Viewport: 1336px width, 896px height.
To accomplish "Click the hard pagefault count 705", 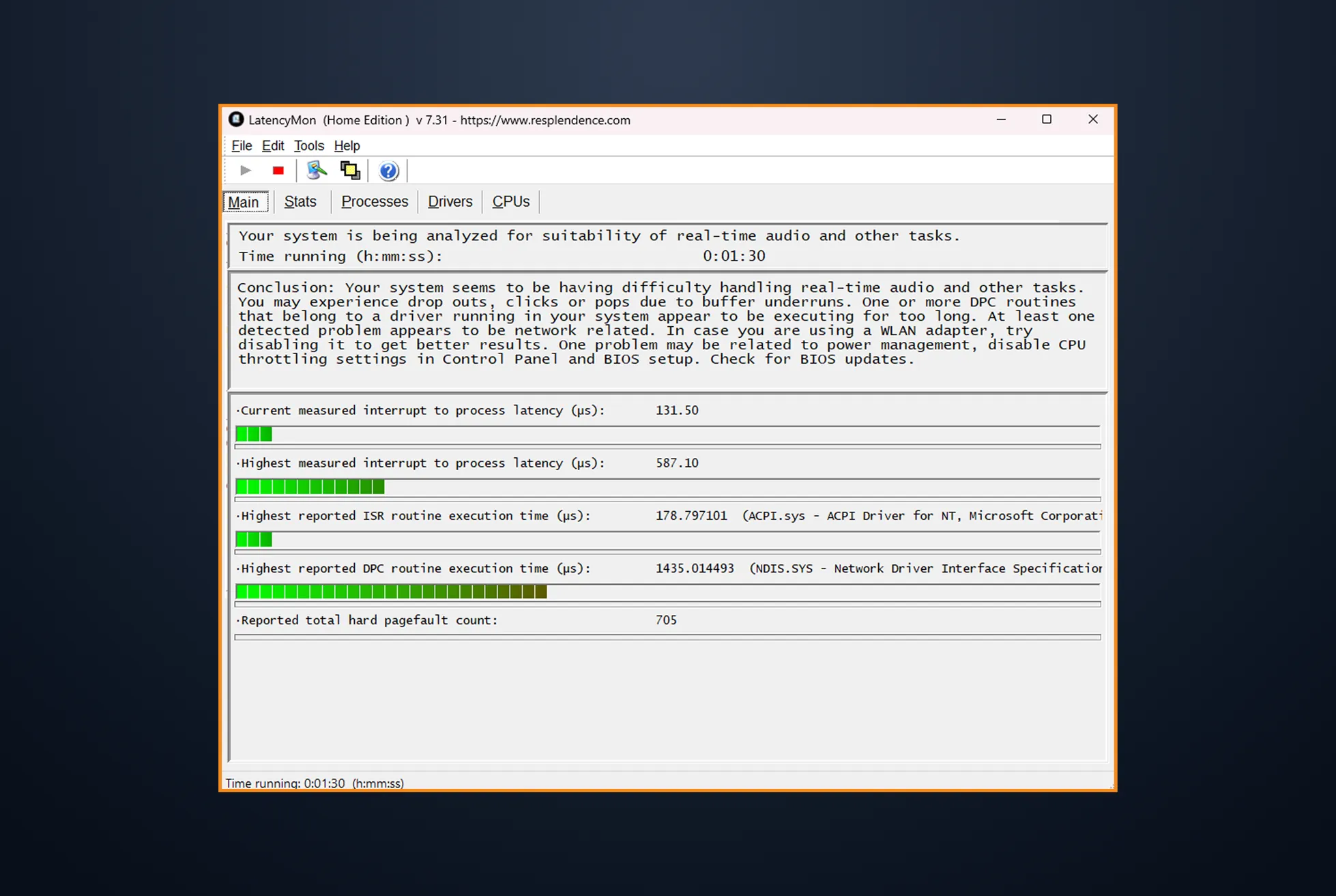I will (666, 620).
